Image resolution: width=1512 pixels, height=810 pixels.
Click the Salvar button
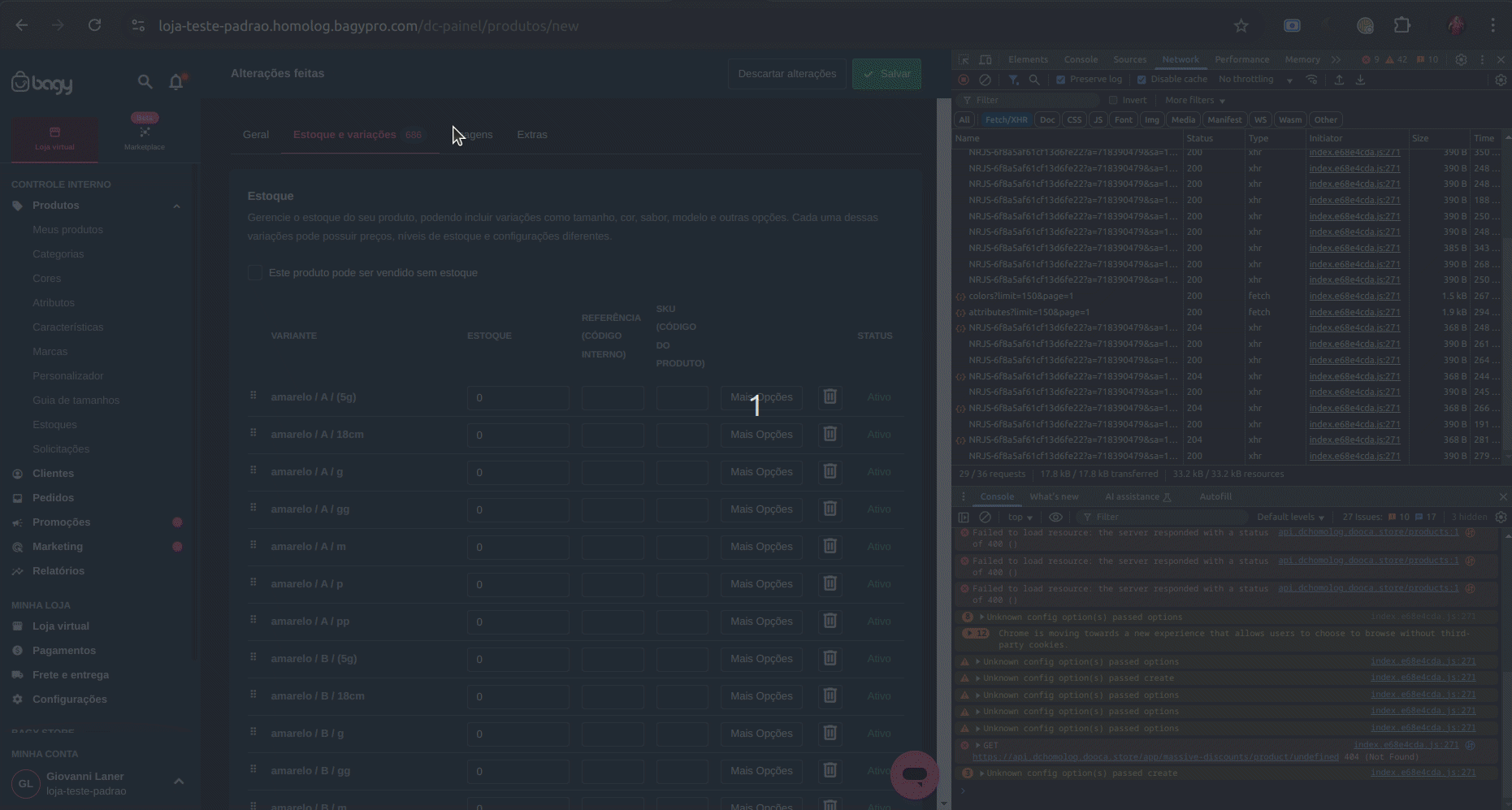886,74
